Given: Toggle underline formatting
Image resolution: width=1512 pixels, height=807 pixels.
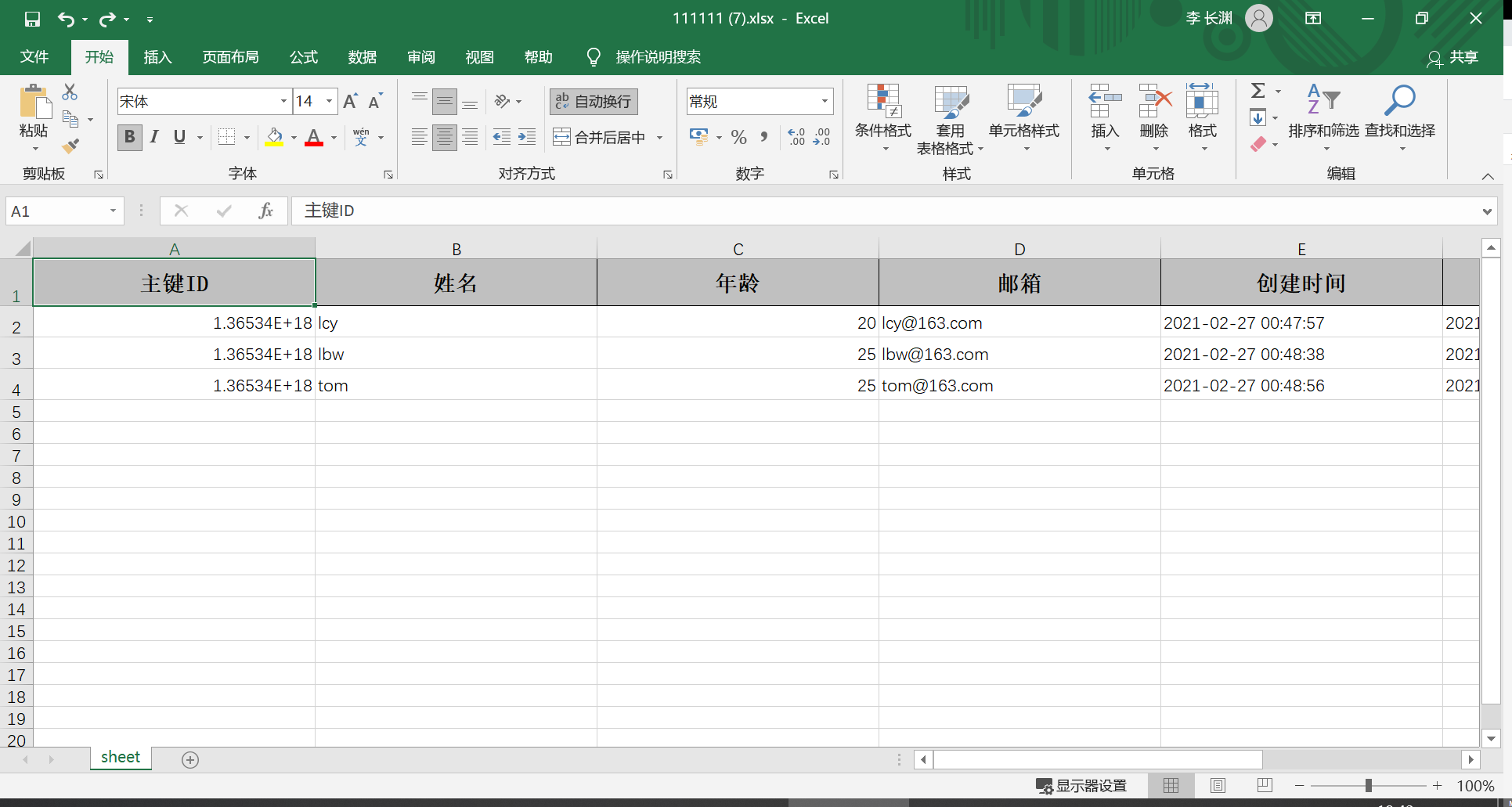Looking at the screenshot, I should tap(179, 137).
